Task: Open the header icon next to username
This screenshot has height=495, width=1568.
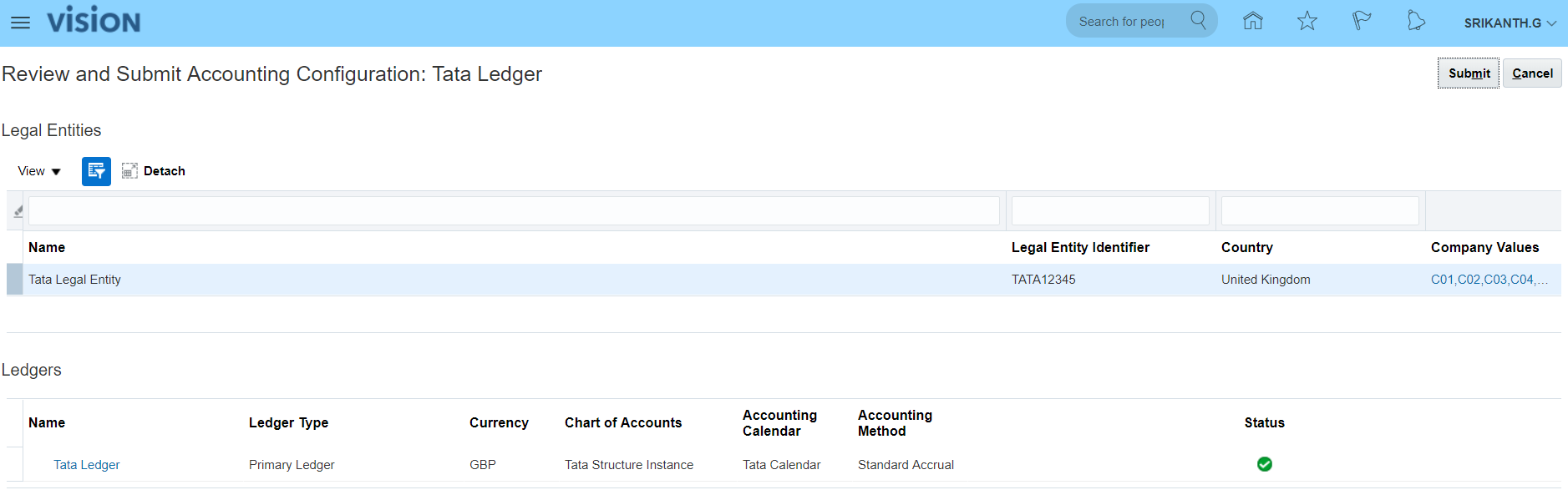Action: pos(1415,21)
